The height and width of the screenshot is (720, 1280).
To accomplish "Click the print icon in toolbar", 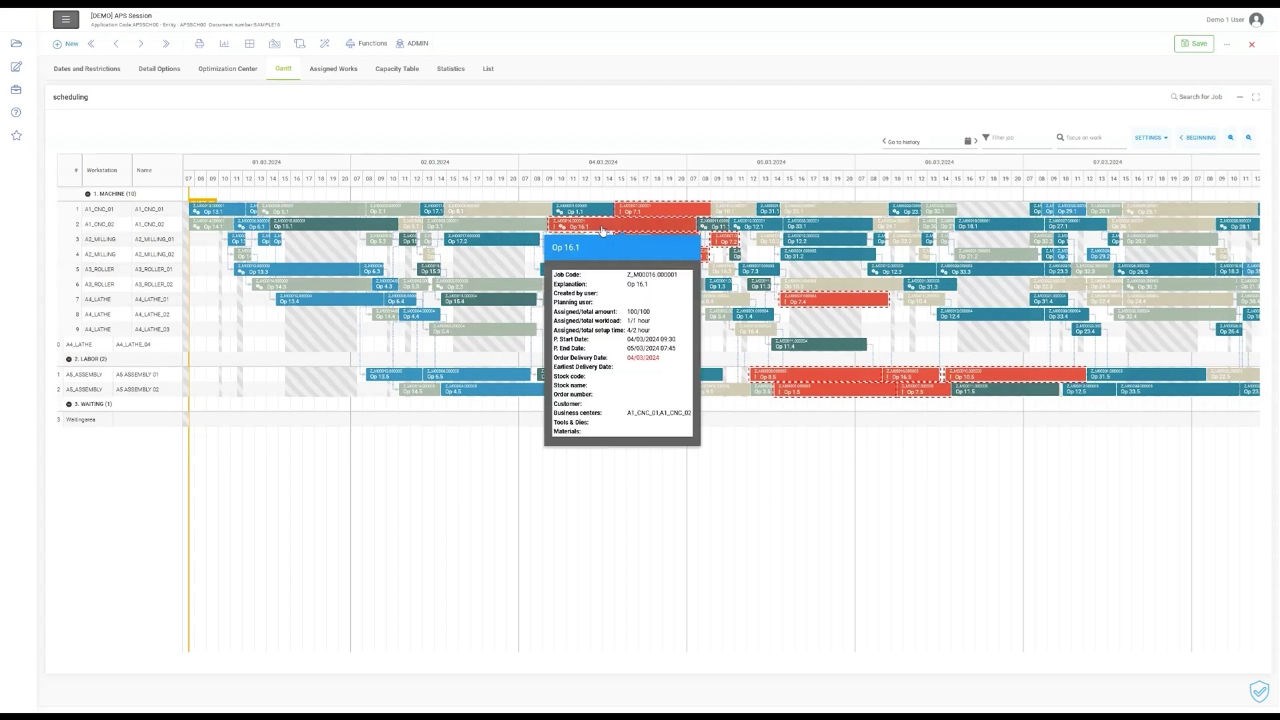I will (x=199, y=44).
